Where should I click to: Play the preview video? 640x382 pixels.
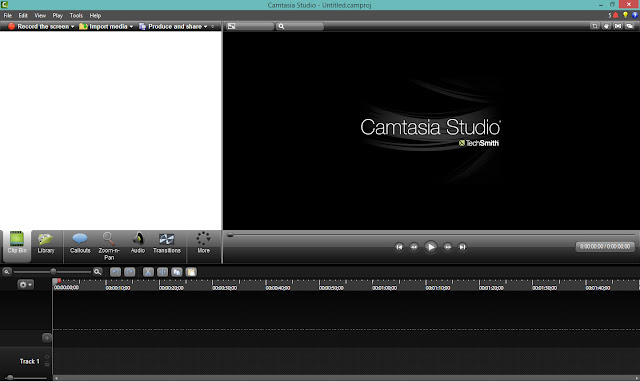[x=430, y=247]
